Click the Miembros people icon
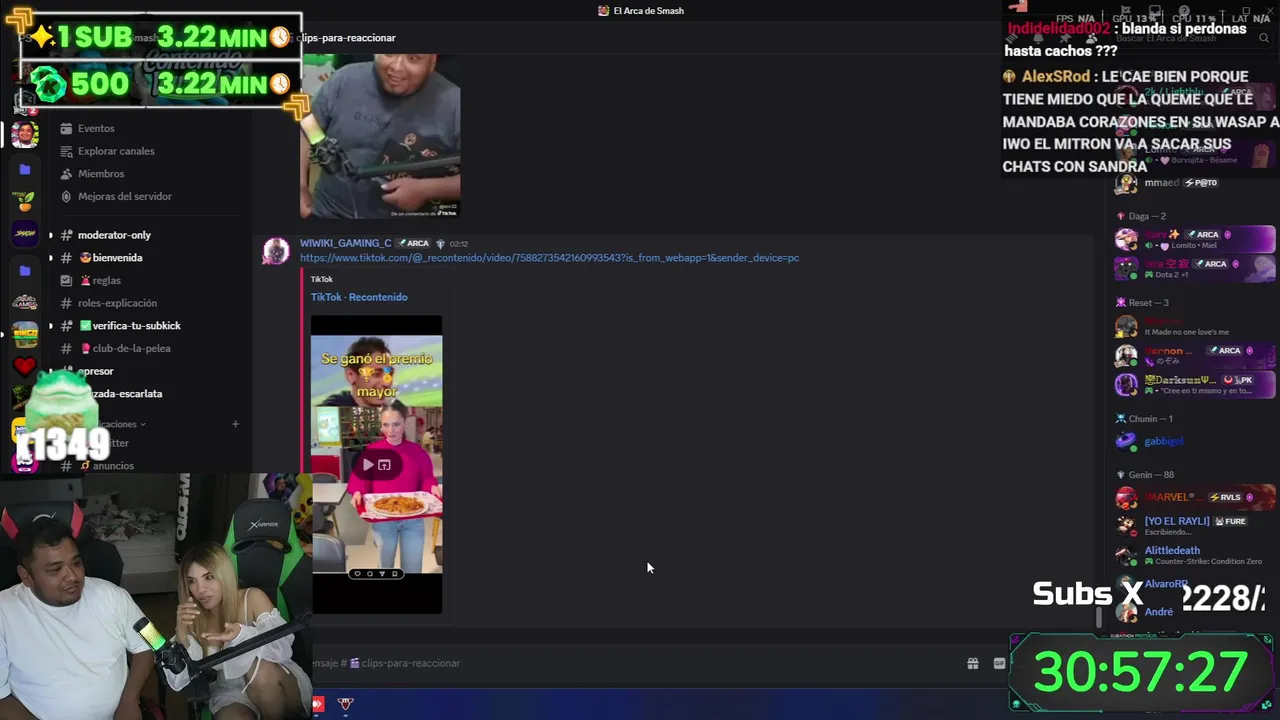This screenshot has height=720, width=1280. click(66, 174)
